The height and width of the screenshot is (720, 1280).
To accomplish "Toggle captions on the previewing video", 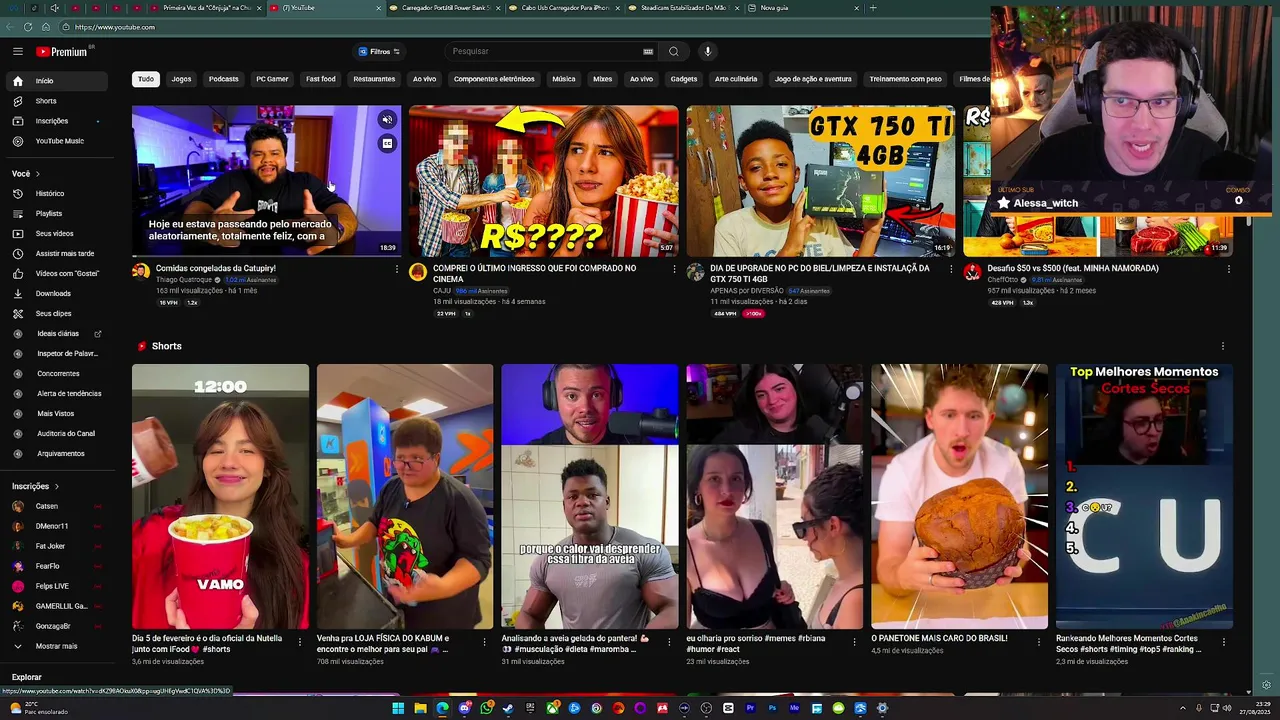I will (387, 143).
